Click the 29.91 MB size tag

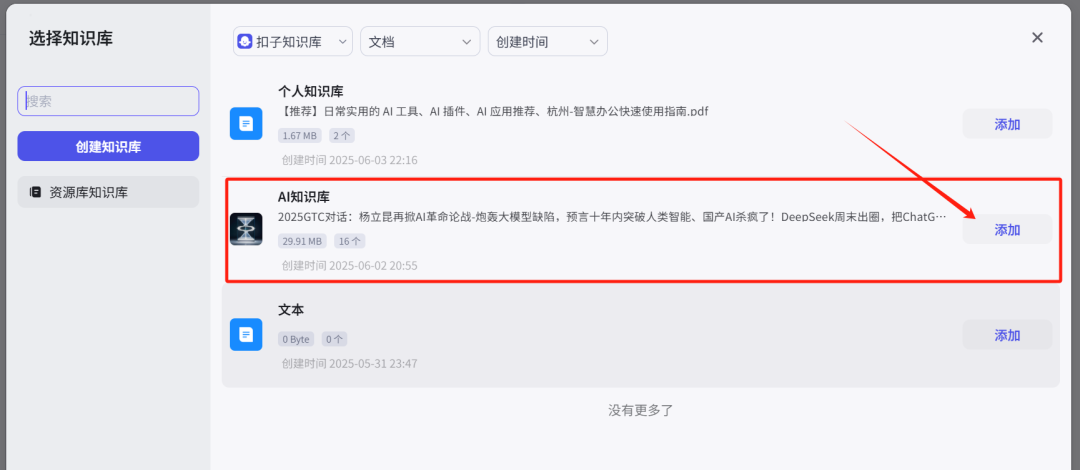(x=302, y=241)
